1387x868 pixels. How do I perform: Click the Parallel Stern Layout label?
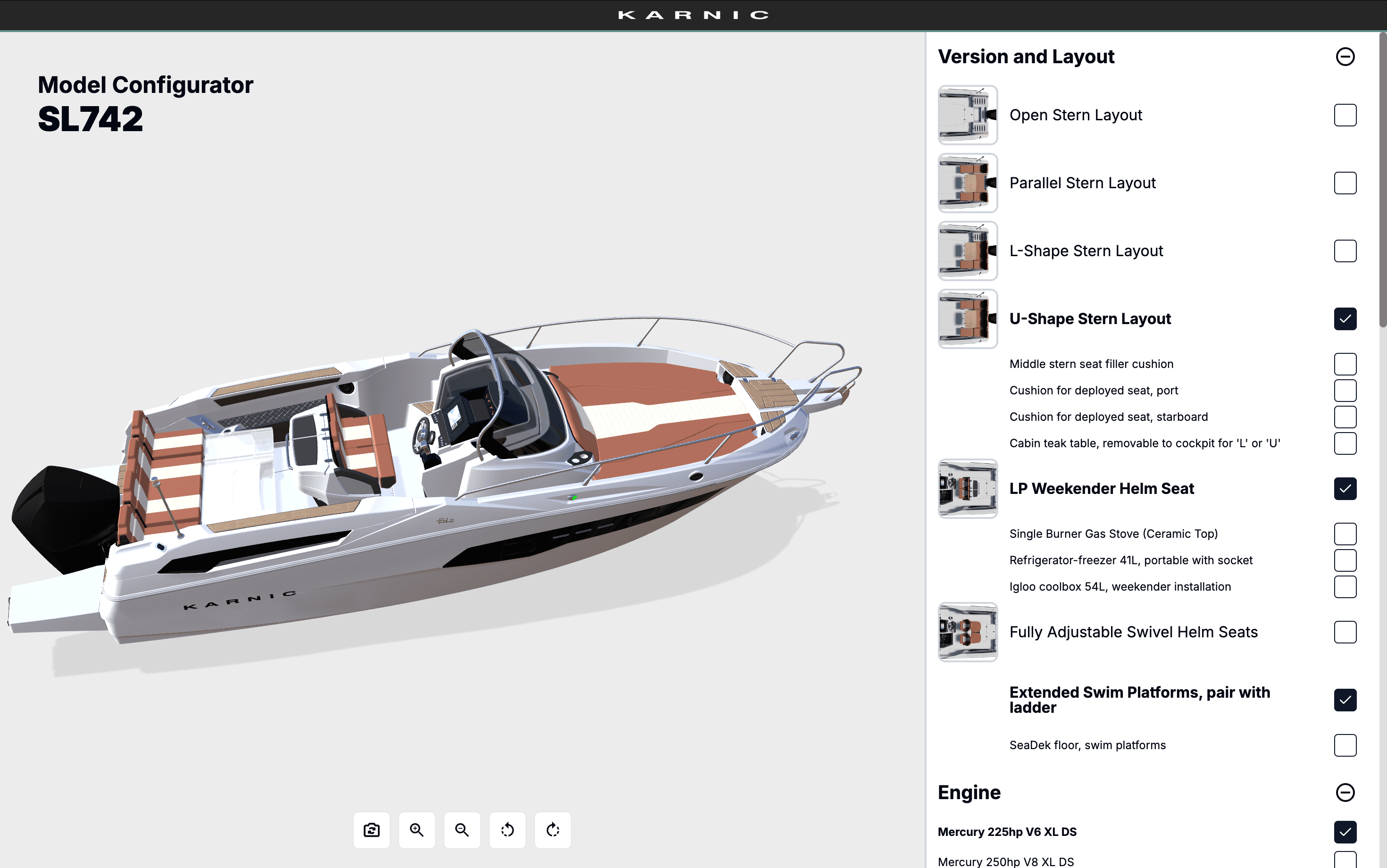tap(1083, 183)
